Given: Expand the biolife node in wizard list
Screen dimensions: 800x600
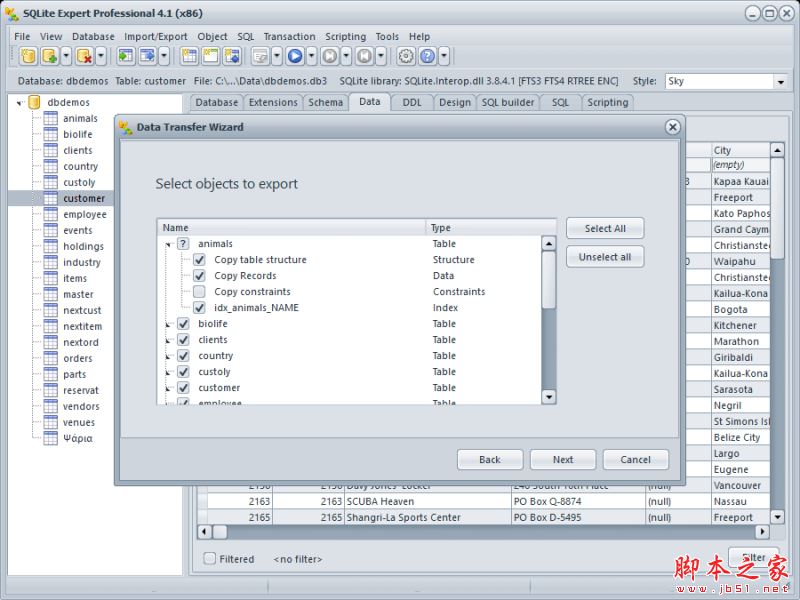Looking at the screenshot, I should click(168, 324).
